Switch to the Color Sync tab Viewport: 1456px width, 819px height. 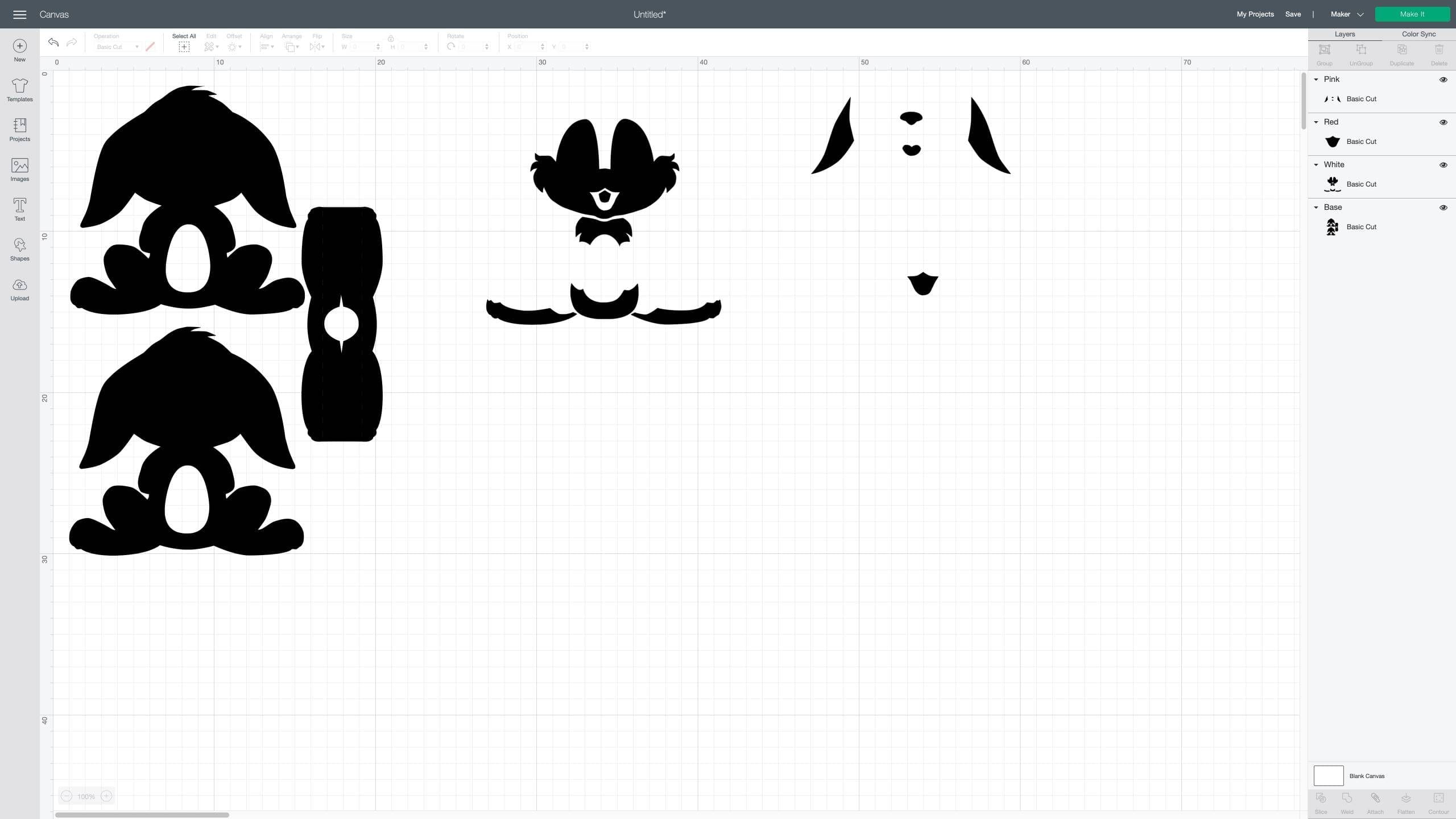[1418, 34]
